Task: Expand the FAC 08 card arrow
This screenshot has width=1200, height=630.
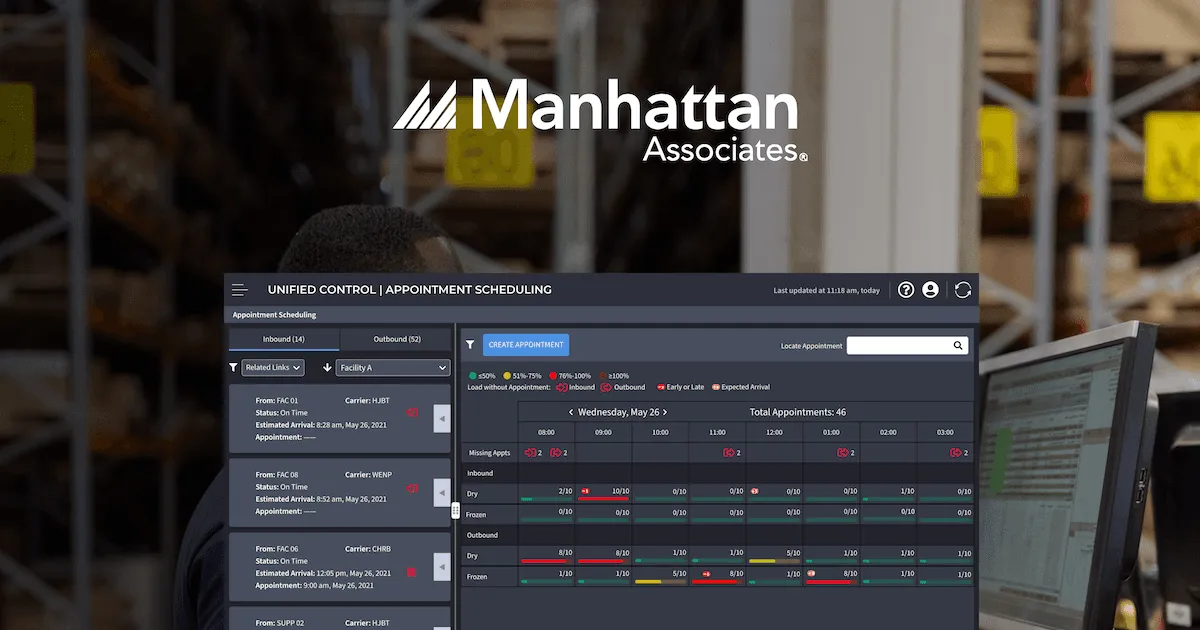Action: 442,493
